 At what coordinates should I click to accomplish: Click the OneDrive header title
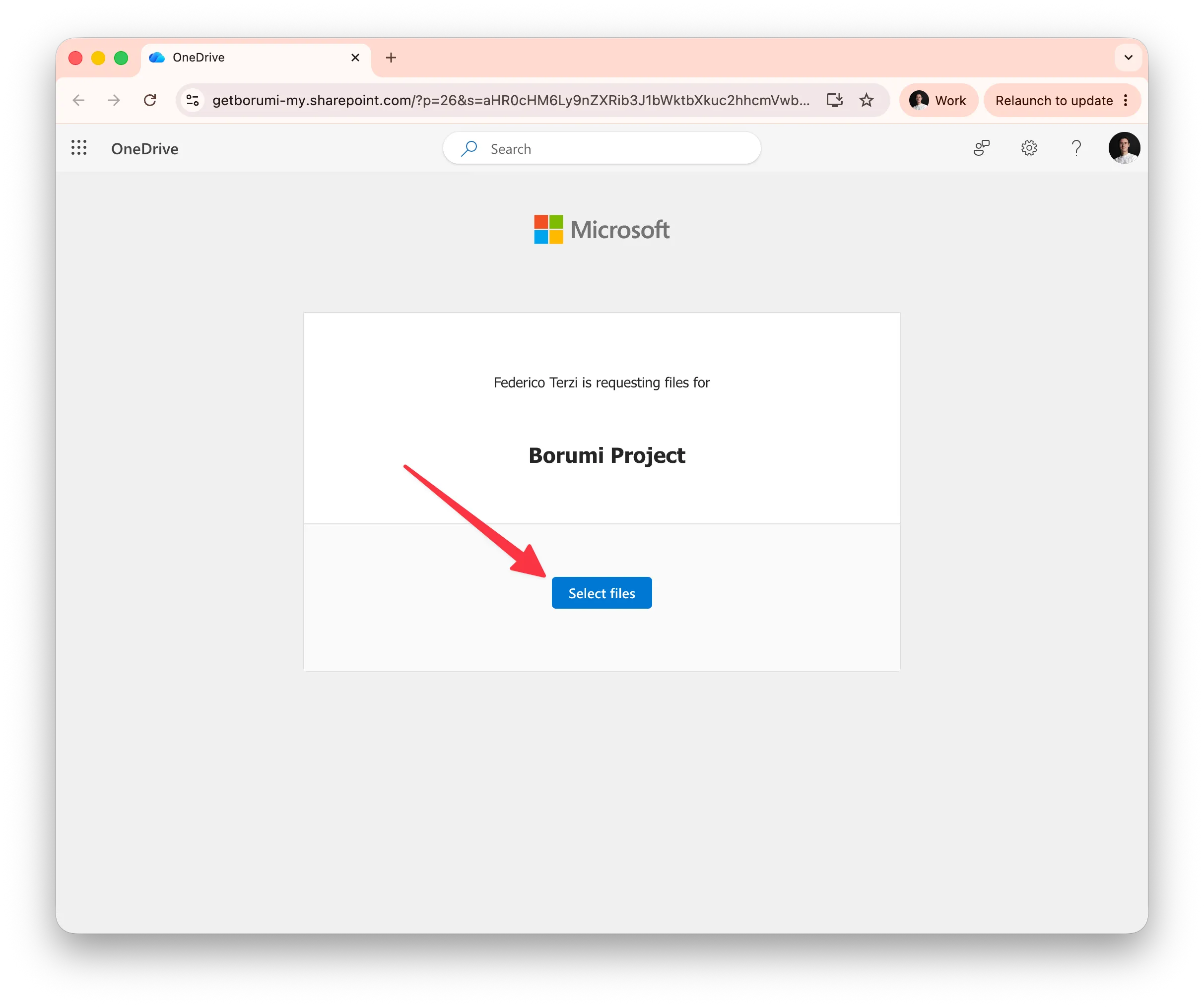tap(144, 148)
